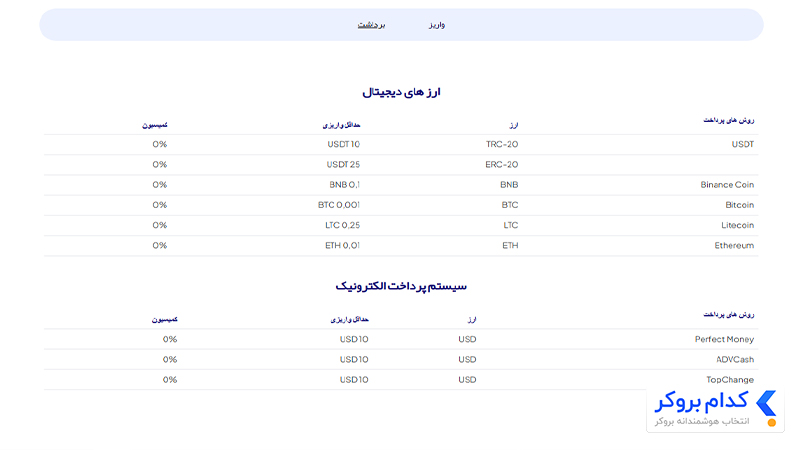Screen dimensions: 800x450
Task: Select the TopChange payment method
Action: [730, 380]
